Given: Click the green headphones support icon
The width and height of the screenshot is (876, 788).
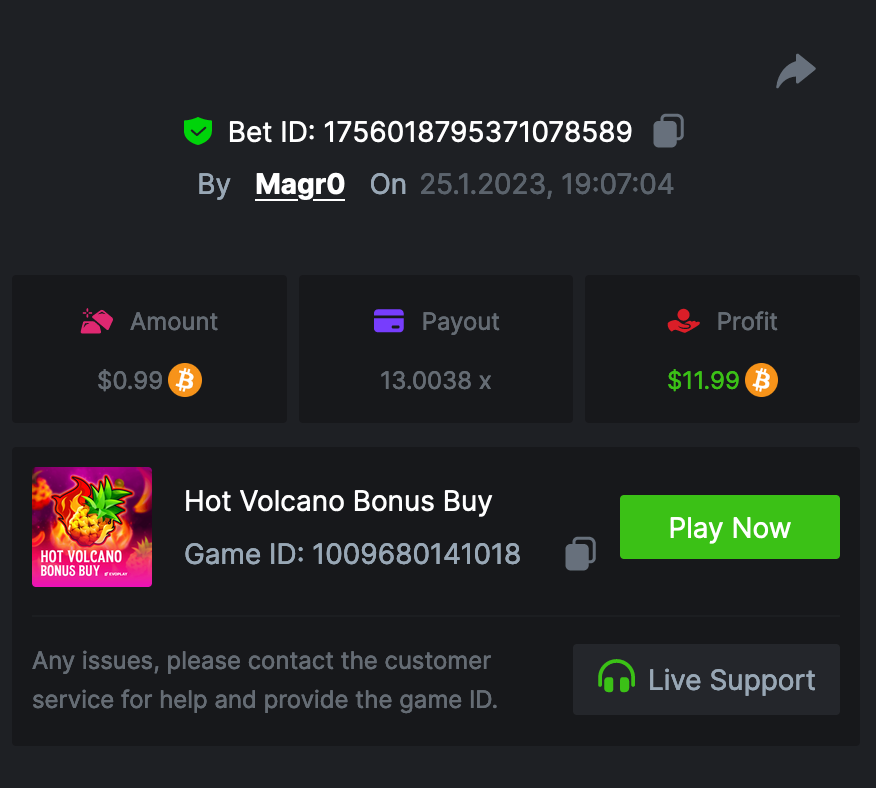Looking at the screenshot, I should (616, 679).
